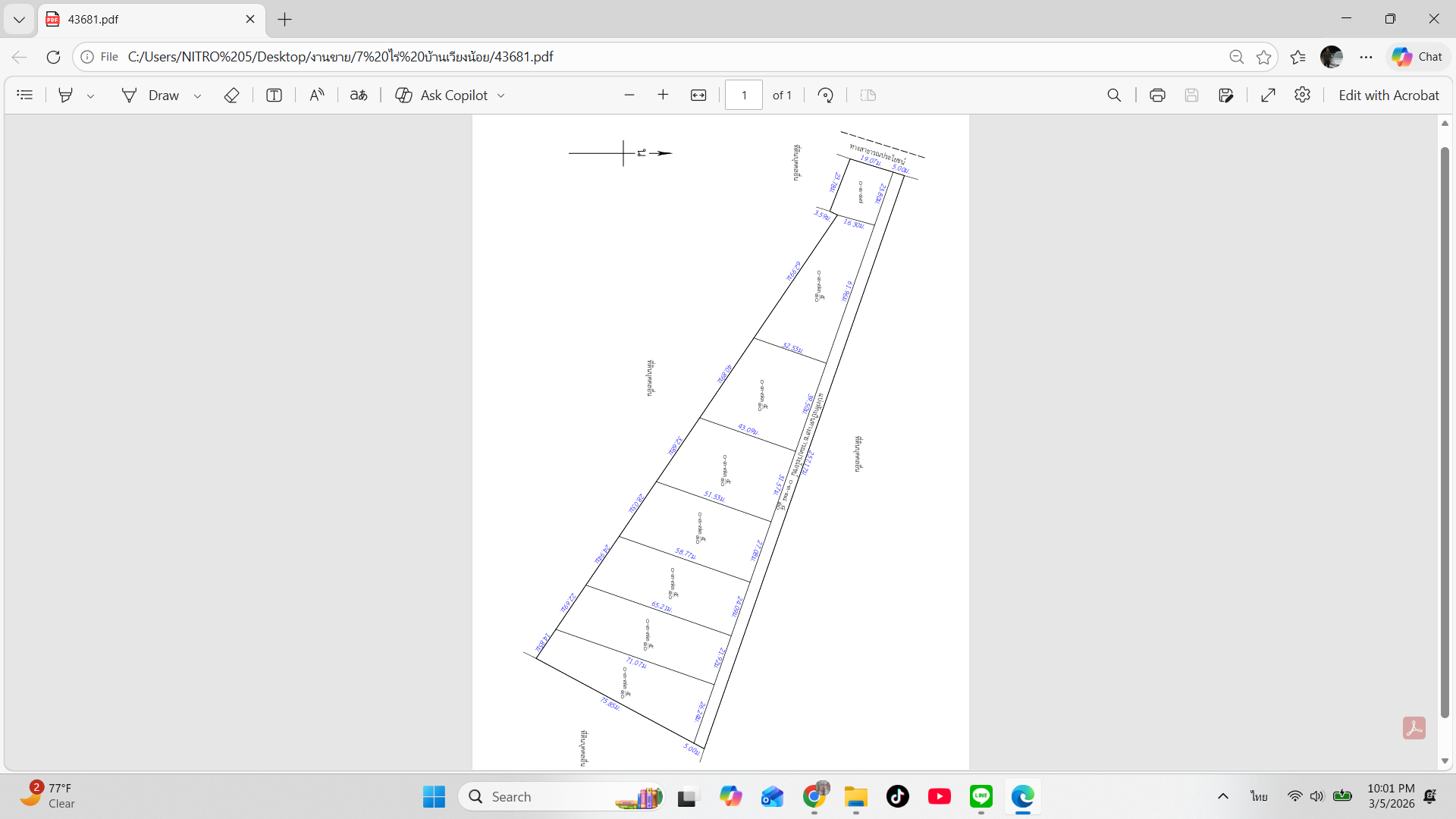Screen dimensions: 1456x819
Task: Toggle fit to width view
Action: click(x=698, y=95)
